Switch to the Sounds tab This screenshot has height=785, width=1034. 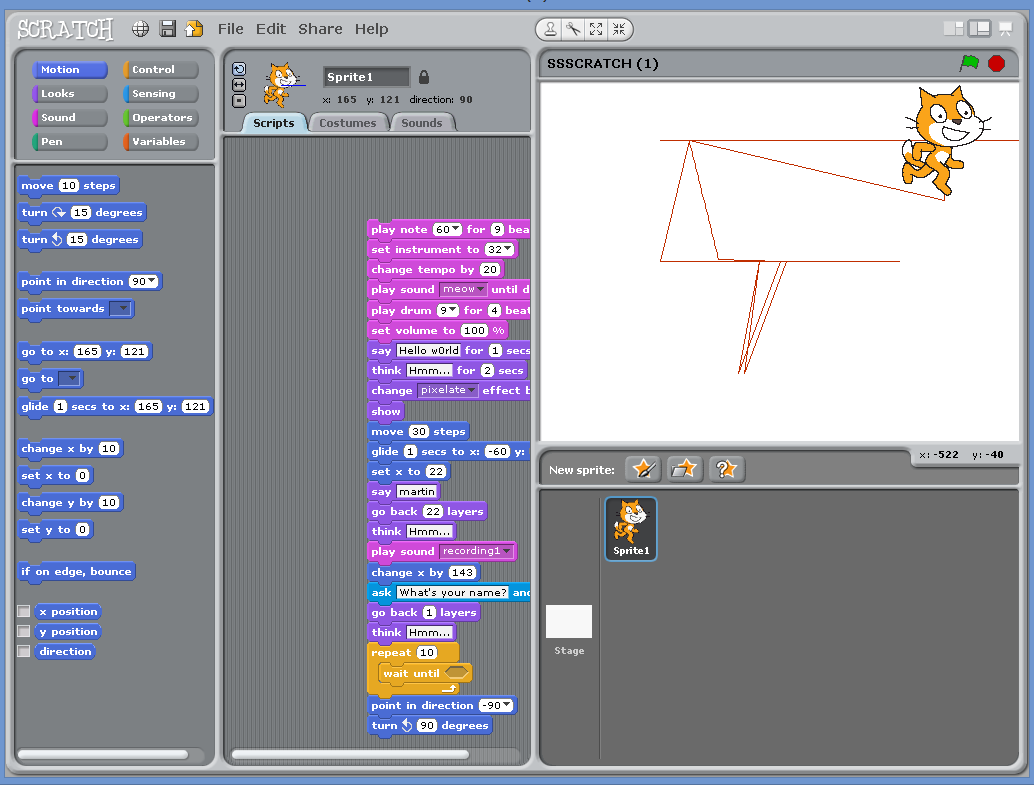pyautogui.click(x=422, y=123)
